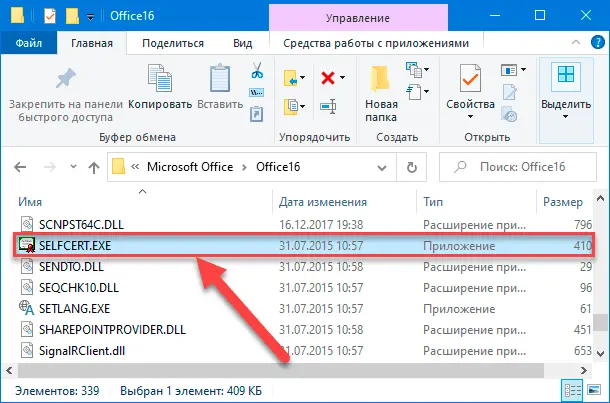The image size is (610, 403).
Task: Collapse the ribbon with the chevron arrow
Action: point(575,43)
